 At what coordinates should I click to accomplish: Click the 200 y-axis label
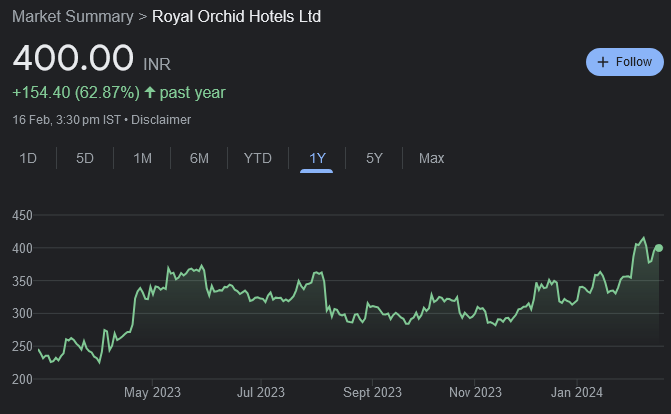tap(22, 379)
